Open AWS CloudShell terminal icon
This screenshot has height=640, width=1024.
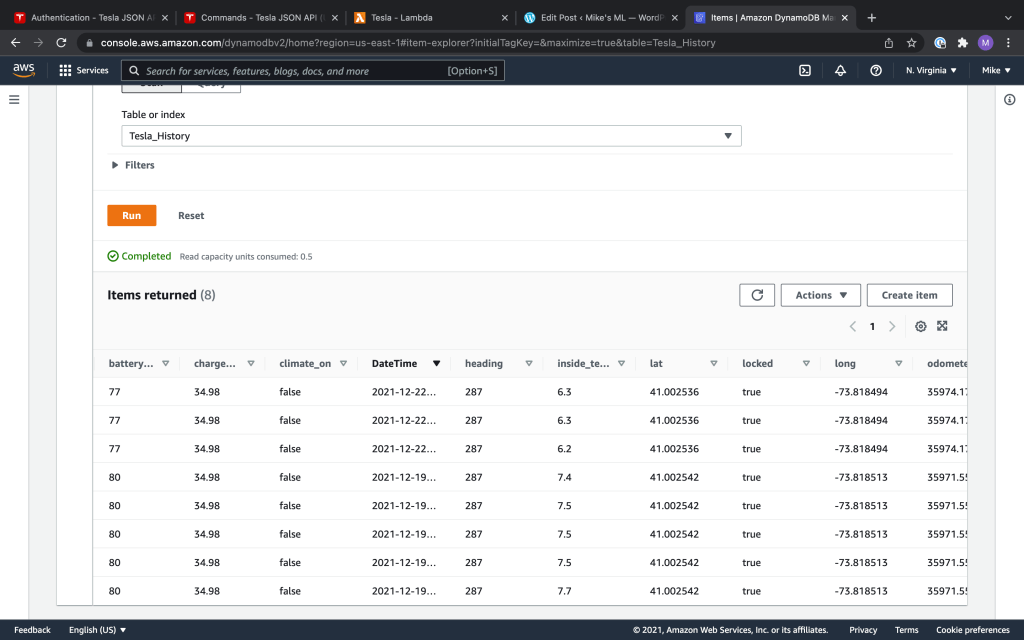[x=804, y=71]
